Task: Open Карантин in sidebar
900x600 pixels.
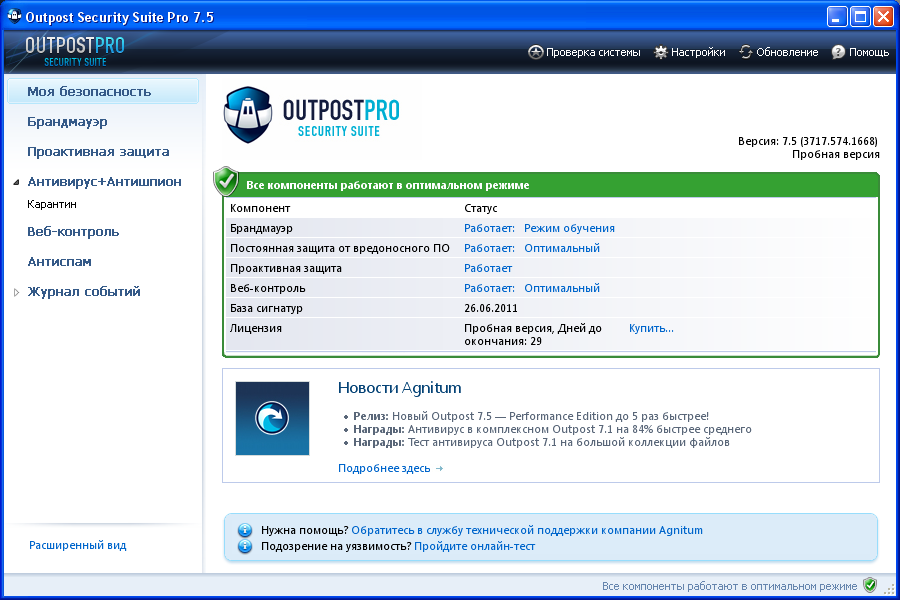Action: click(52, 204)
